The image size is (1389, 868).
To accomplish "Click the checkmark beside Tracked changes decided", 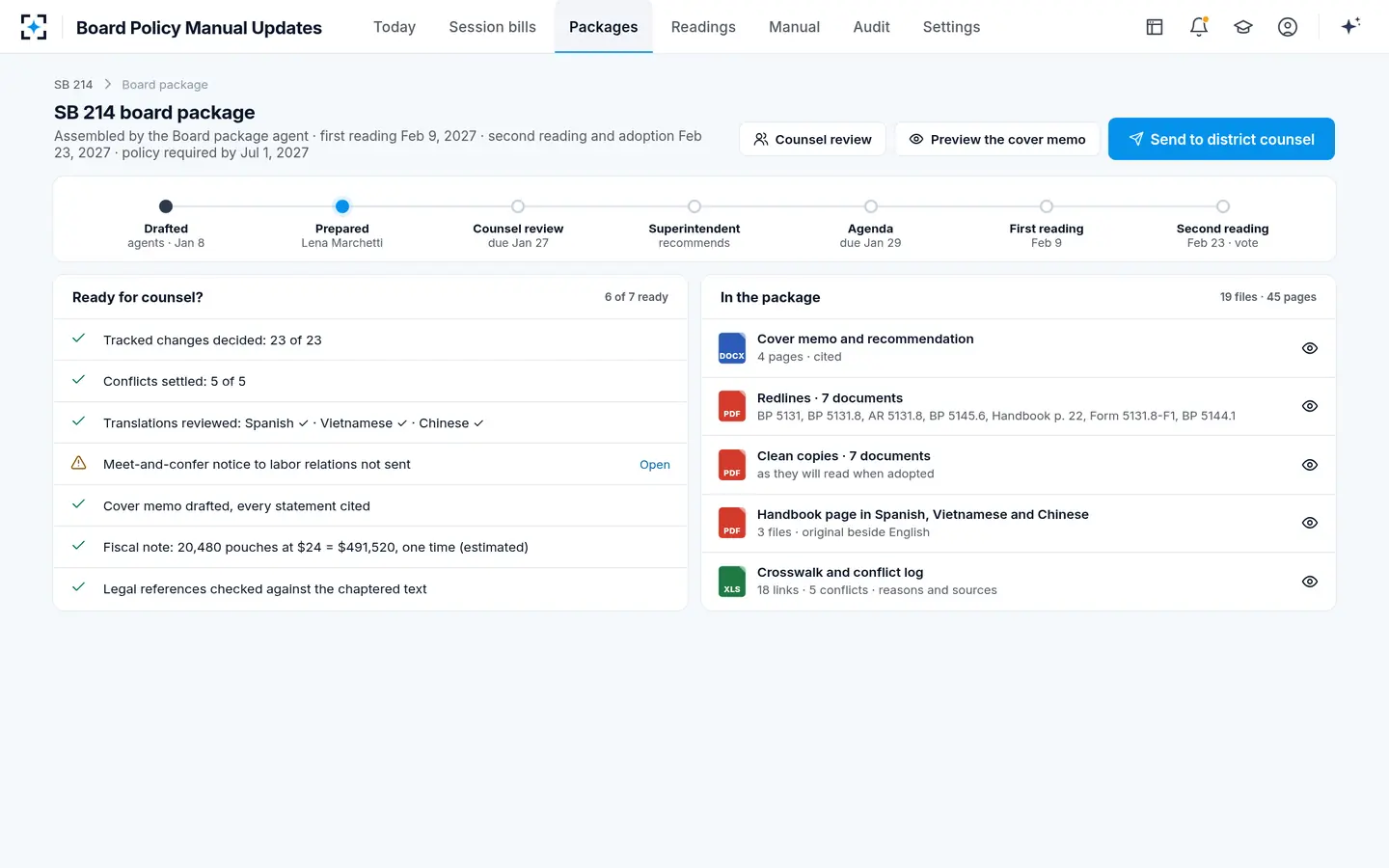I will pyautogui.click(x=79, y=339).
